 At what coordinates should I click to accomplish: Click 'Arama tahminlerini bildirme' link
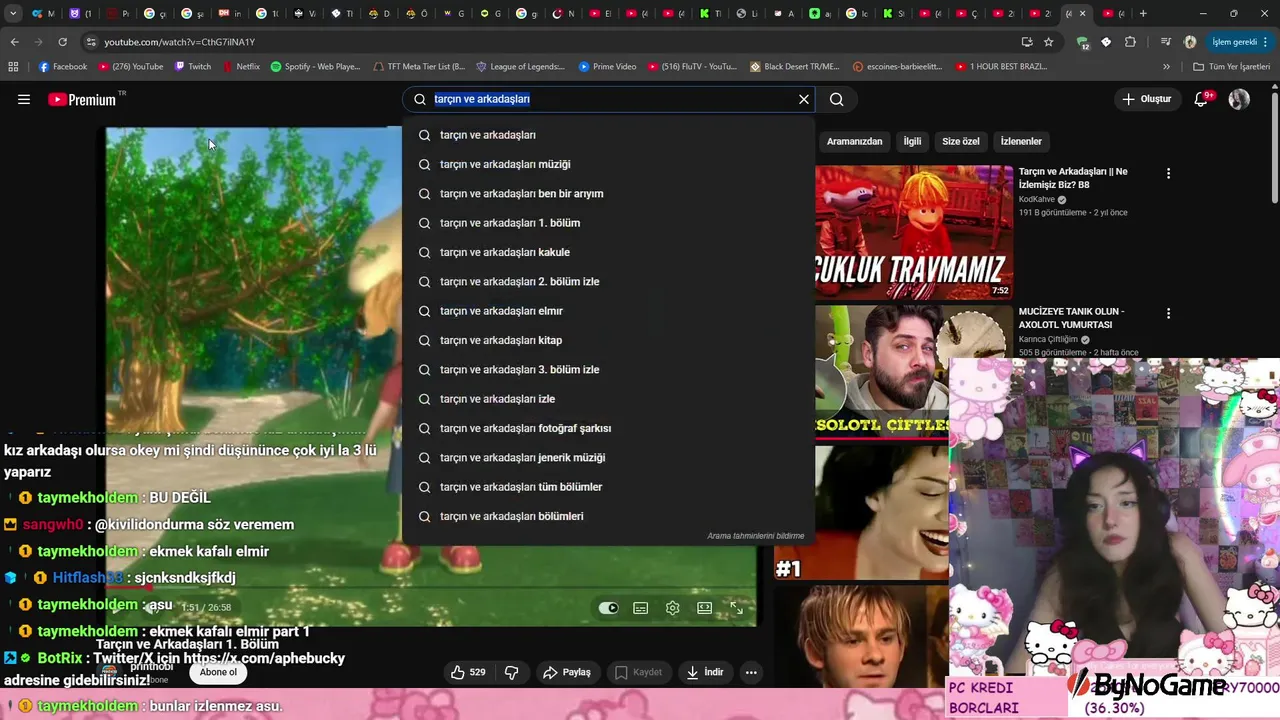point(755,536)
